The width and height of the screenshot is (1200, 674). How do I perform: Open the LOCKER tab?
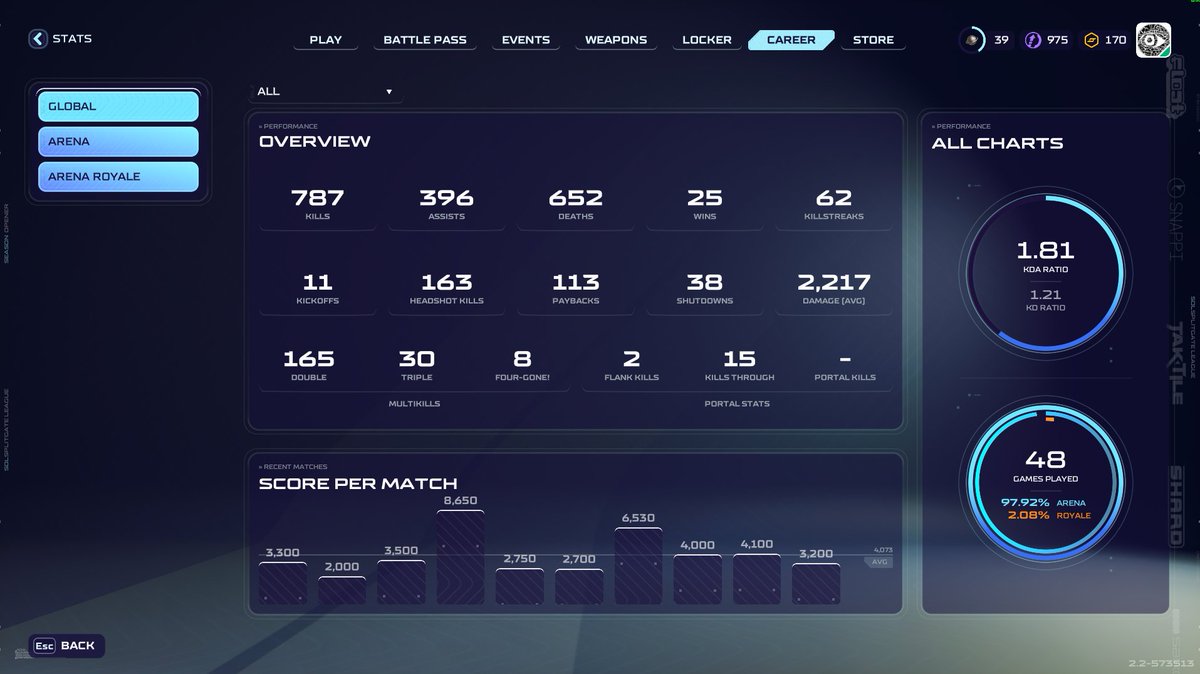(x=707, y=40)
